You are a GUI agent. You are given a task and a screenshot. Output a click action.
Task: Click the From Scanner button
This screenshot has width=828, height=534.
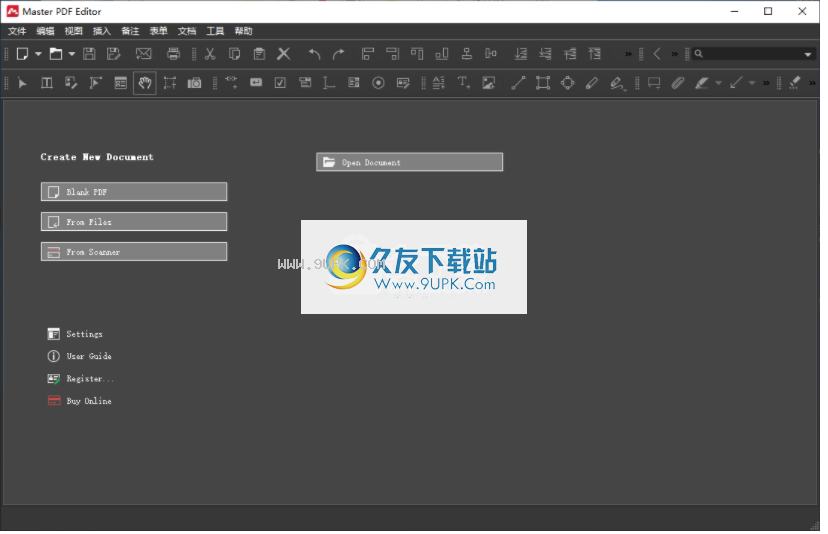(x=134, y=252)
